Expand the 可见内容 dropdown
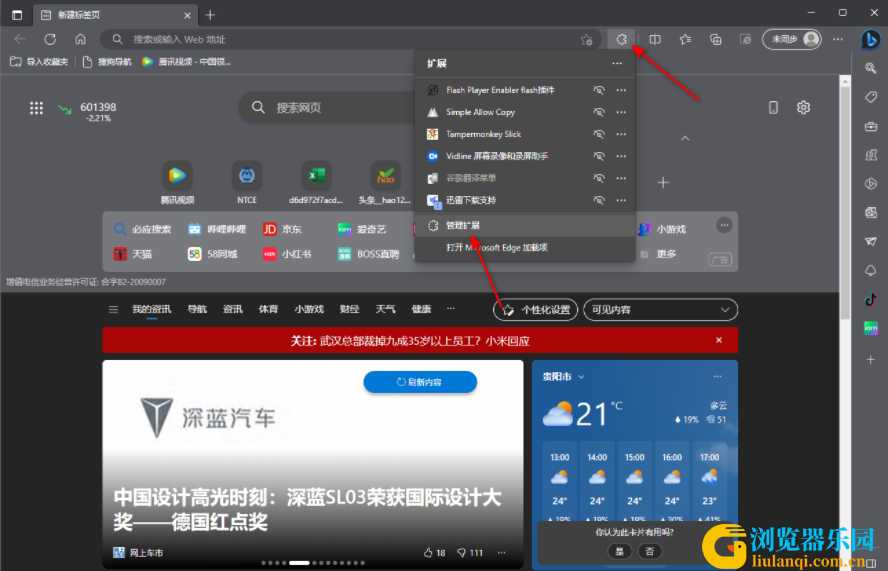This screenshot has height=571, width=888. (x=660, y=310)
